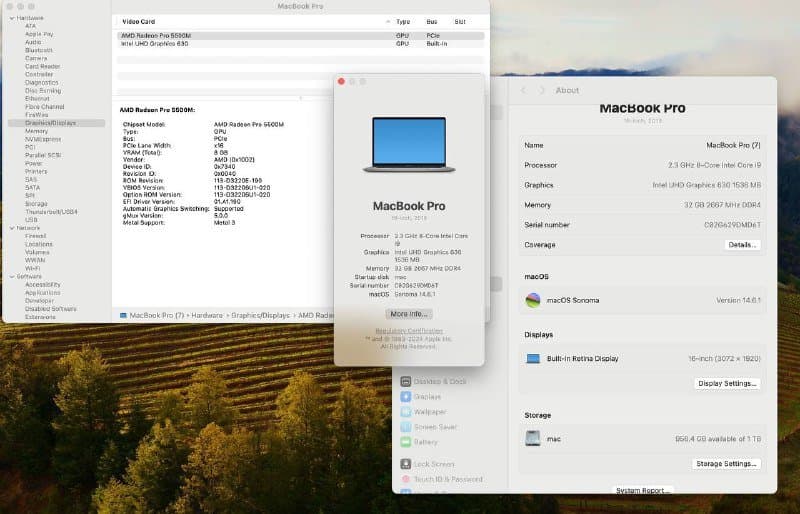The width and height of the screenshot is (800, 514).
Task: Close the About This Mac window
Action: click(x=341, y=82)
